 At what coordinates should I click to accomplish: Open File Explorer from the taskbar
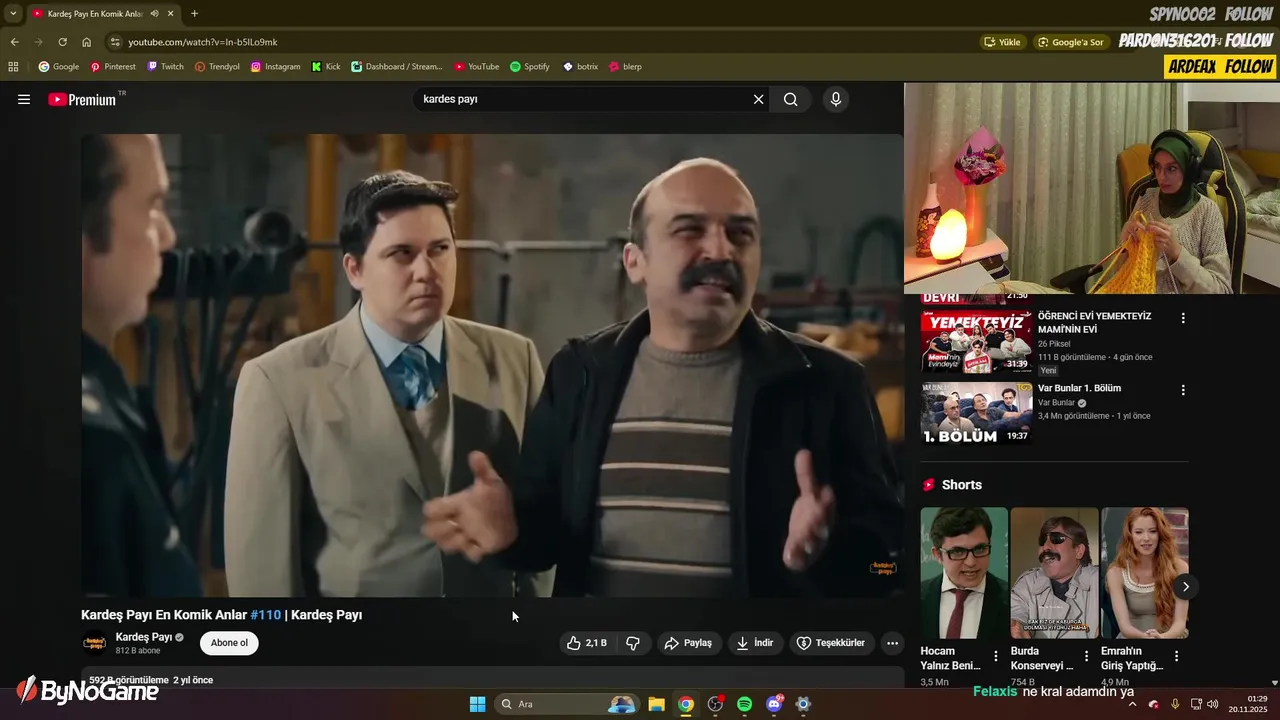[656, 704]
